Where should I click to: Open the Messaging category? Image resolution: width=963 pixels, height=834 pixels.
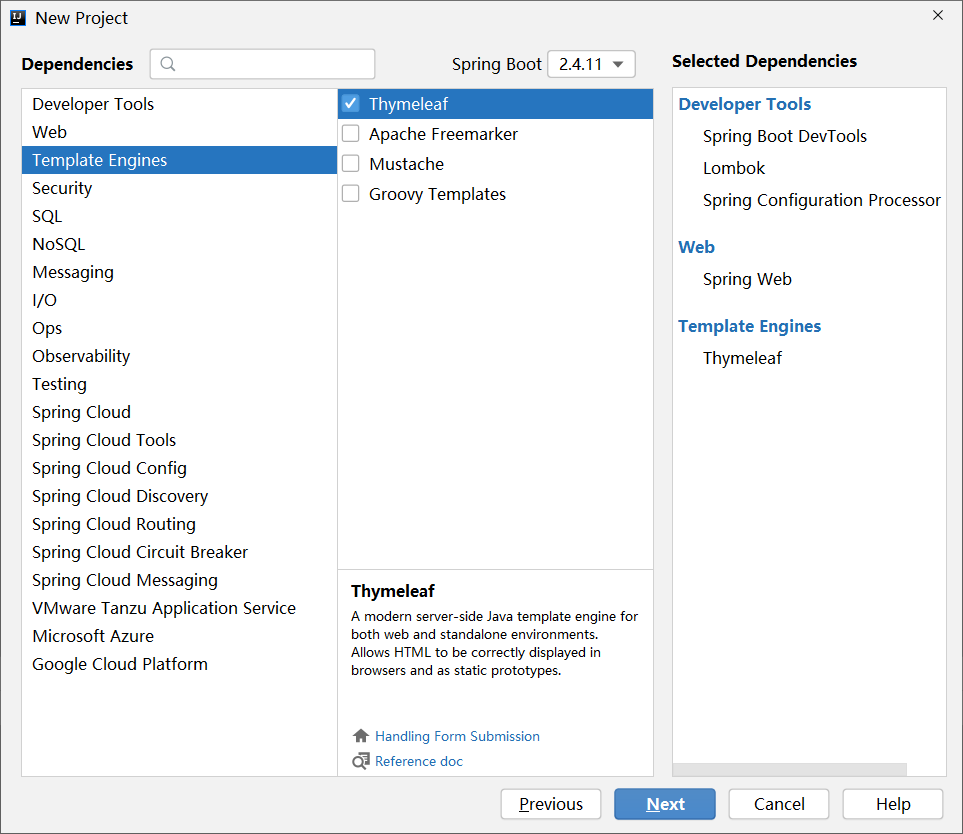click(x=179, y=272)
